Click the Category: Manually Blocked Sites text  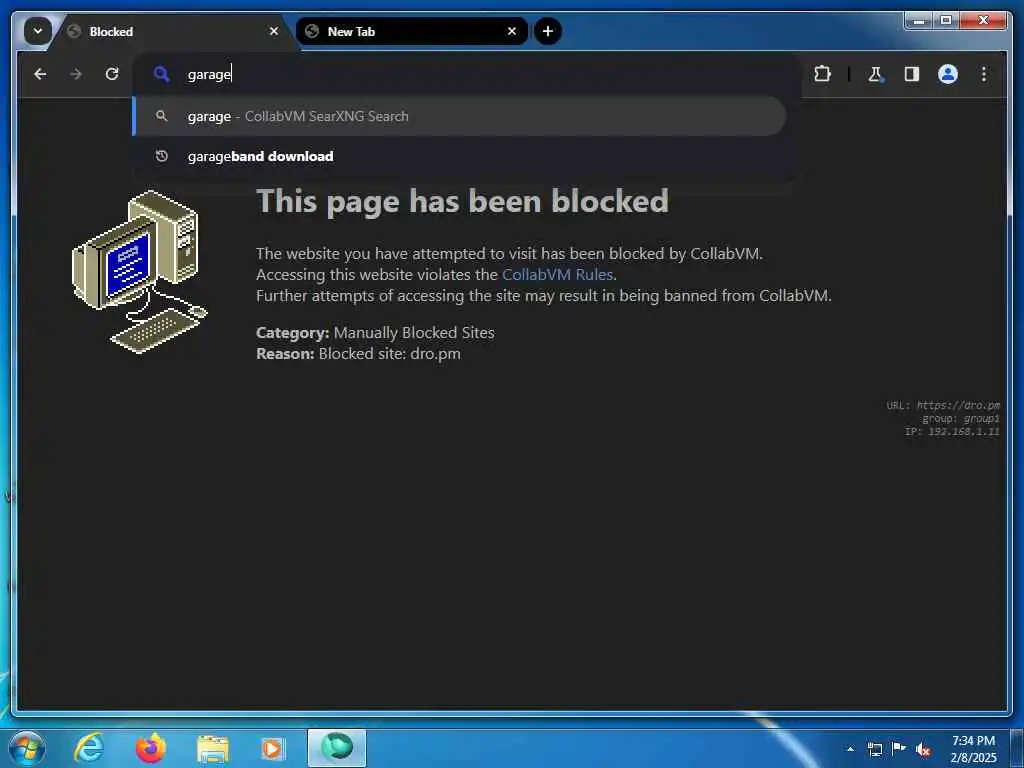375,332
